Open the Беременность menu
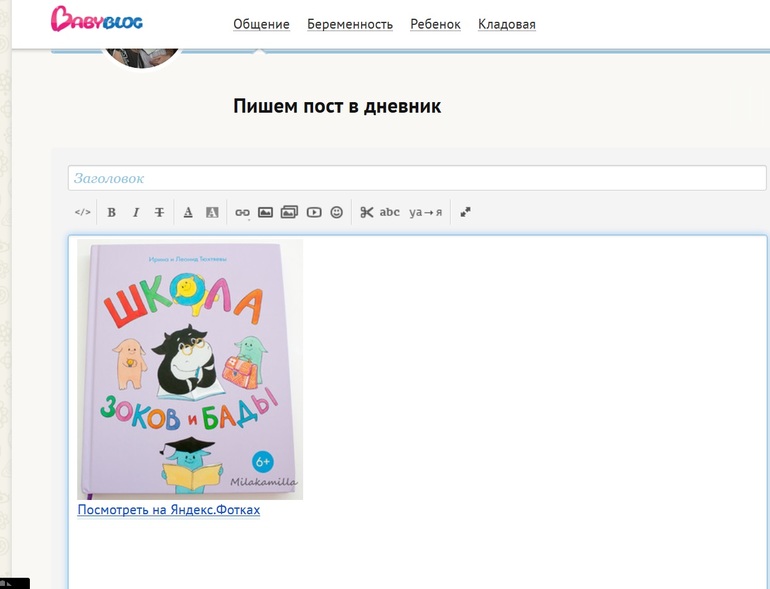770x589 pixels. [x=350, y=24]
